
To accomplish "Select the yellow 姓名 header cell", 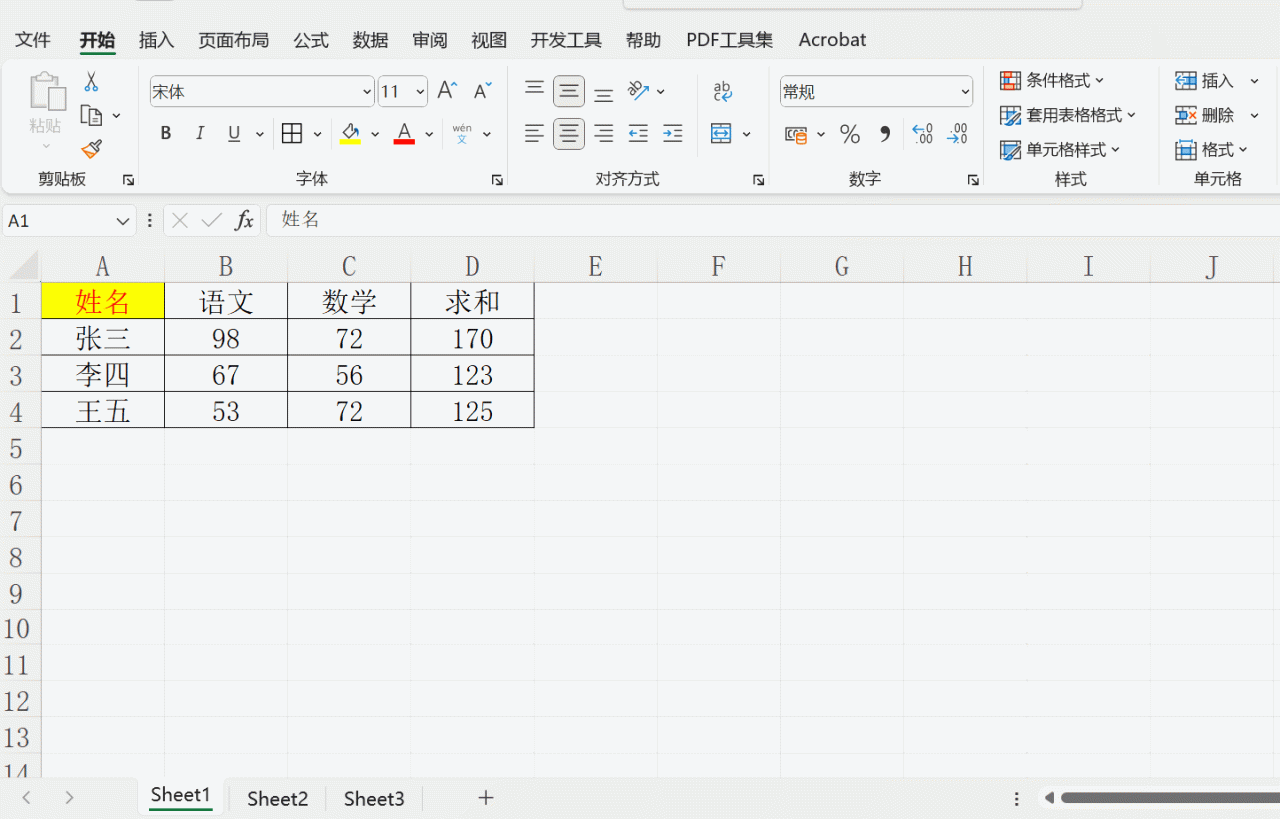I will point(103,301).
